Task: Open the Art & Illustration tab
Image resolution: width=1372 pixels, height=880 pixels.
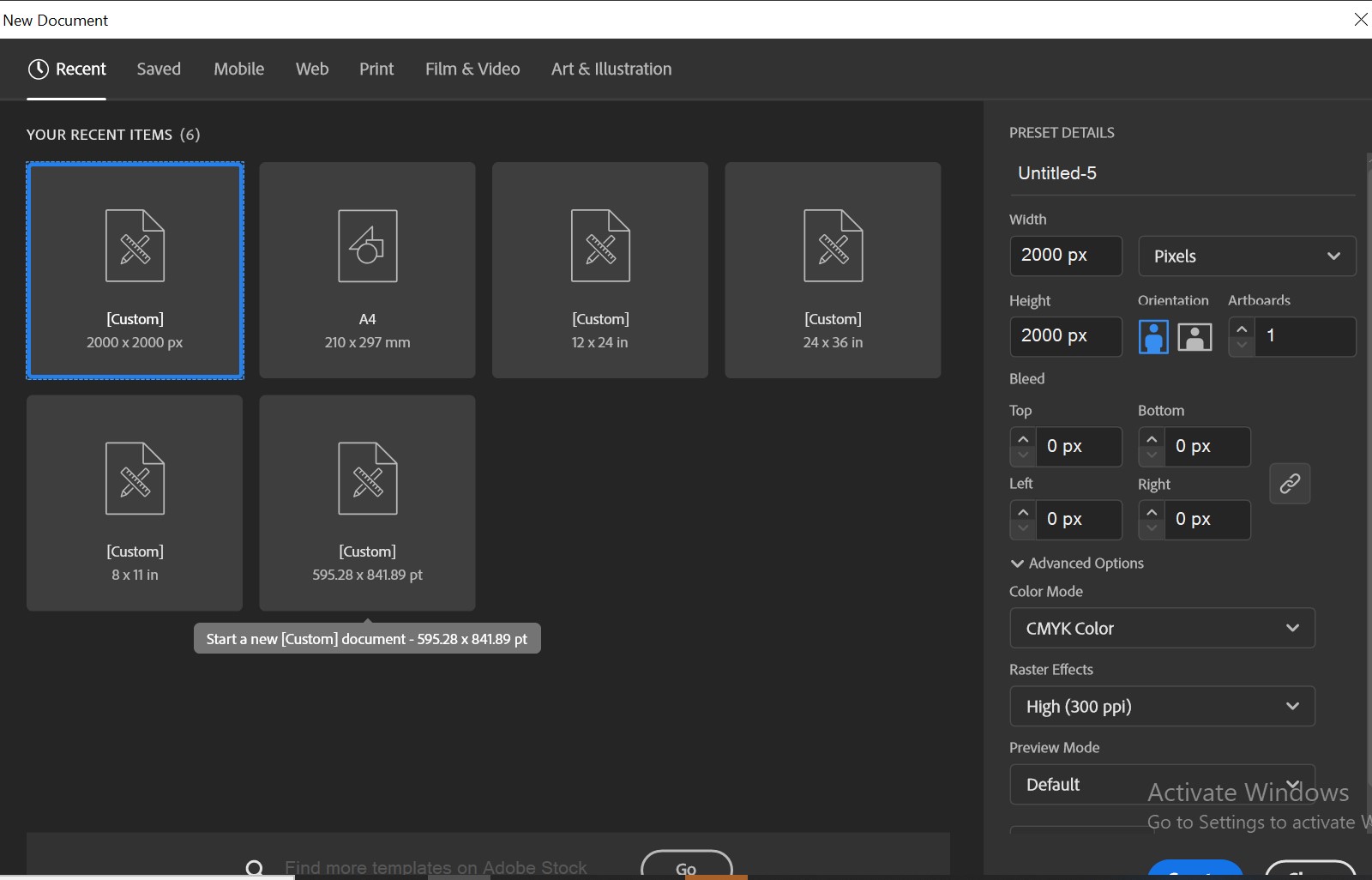Action: coord(611,69)
